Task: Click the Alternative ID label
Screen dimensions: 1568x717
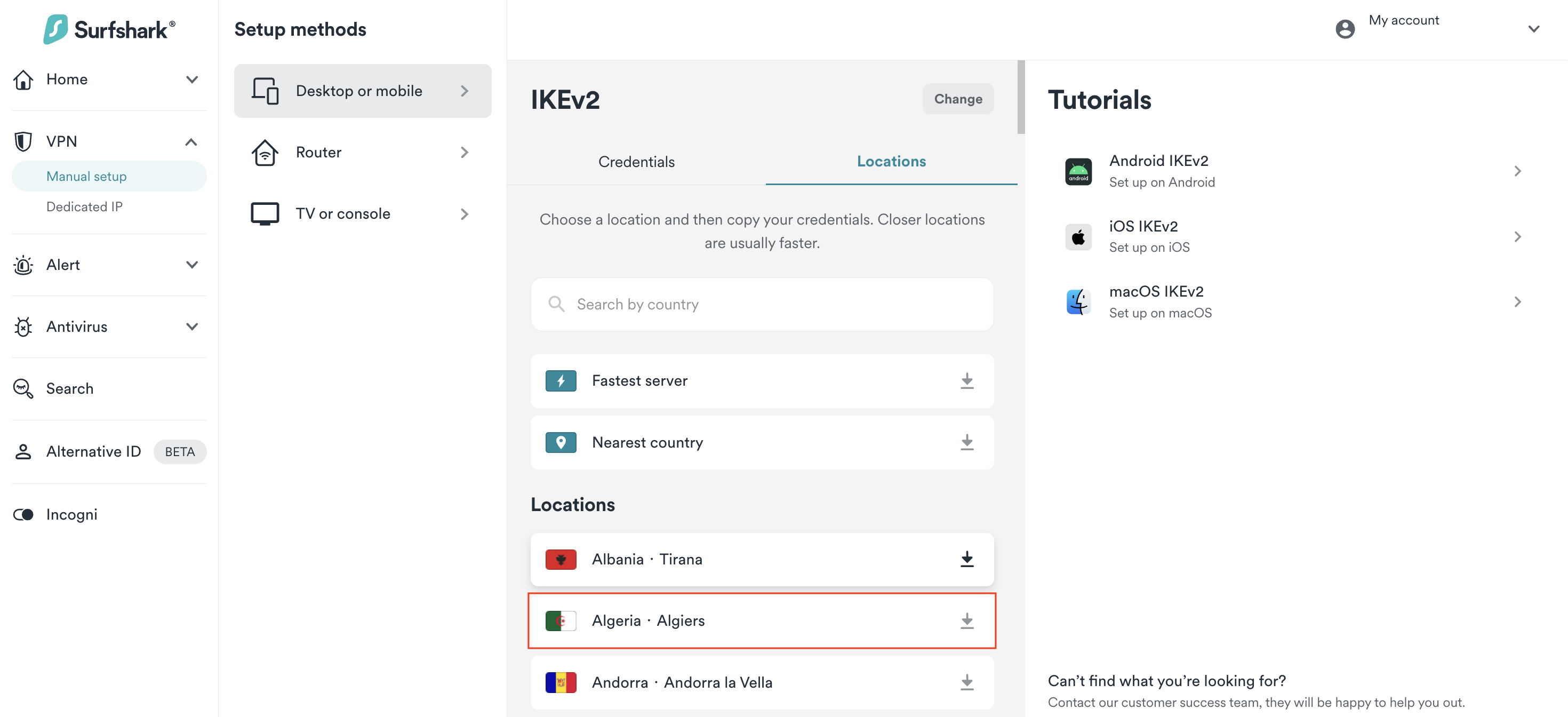Action: pos(93,452)
